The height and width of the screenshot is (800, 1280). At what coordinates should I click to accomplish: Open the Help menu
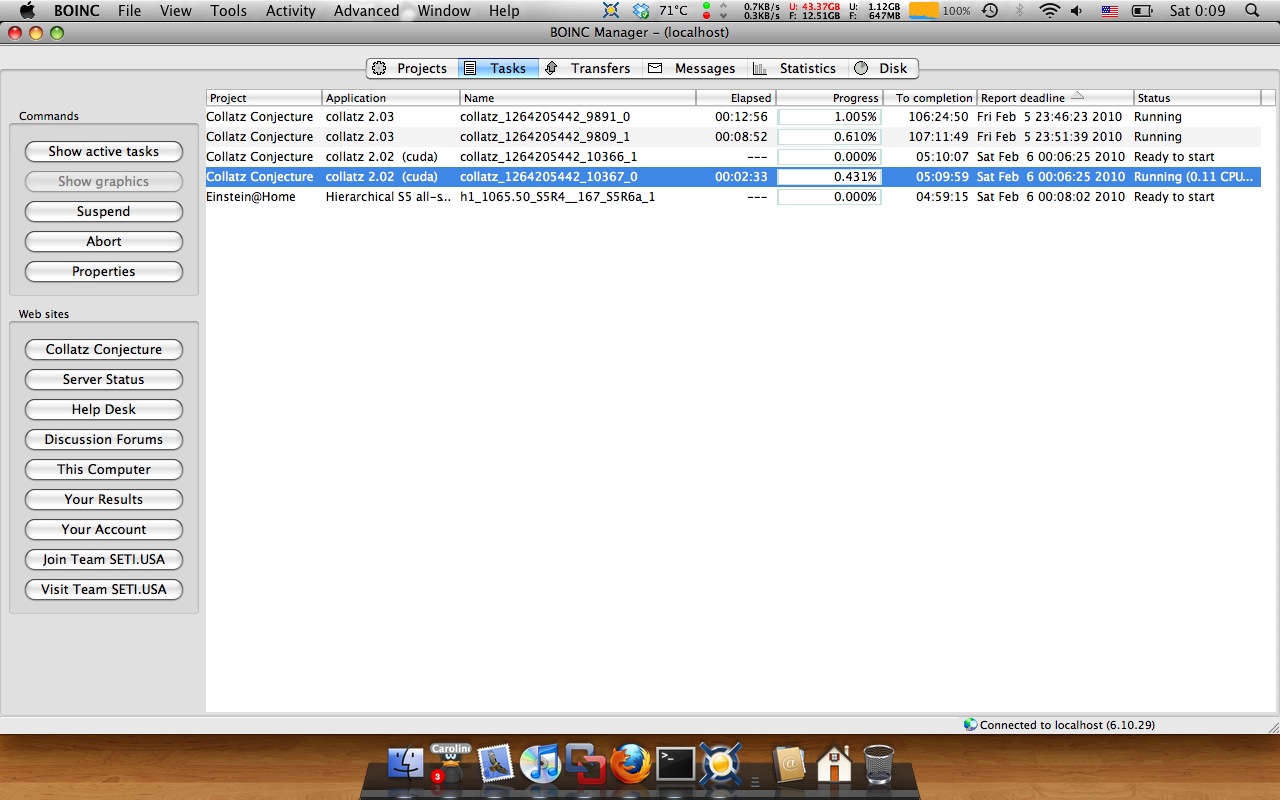pyautogui.click(x=504, y=11)
